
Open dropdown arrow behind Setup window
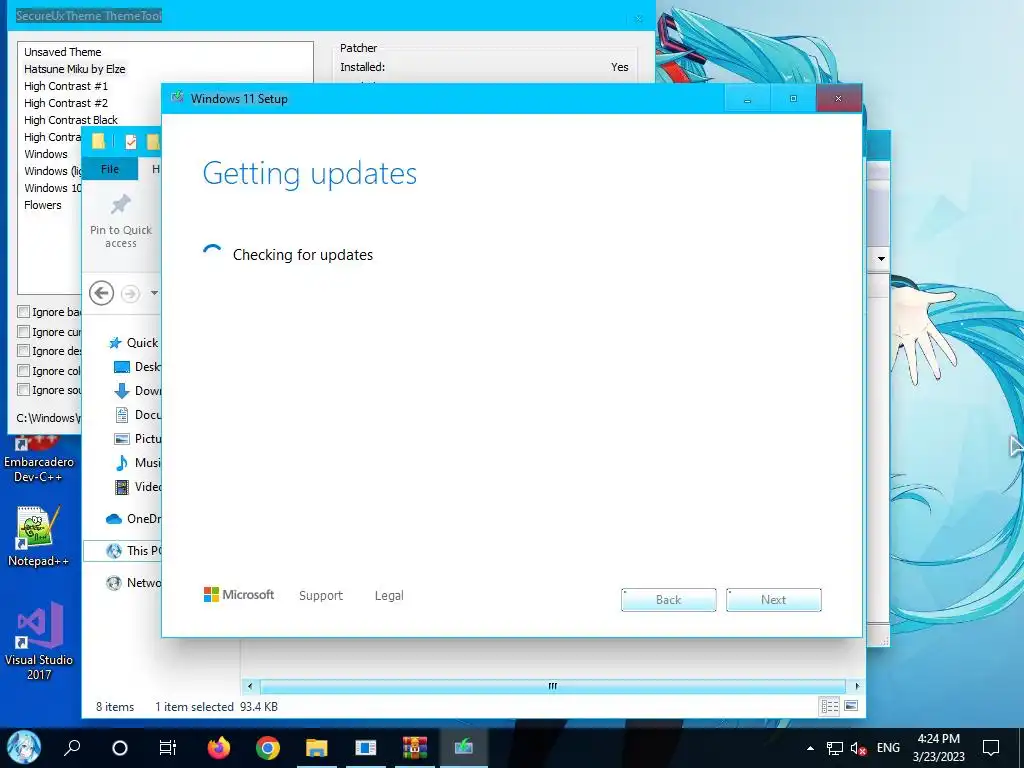(881, 259)
